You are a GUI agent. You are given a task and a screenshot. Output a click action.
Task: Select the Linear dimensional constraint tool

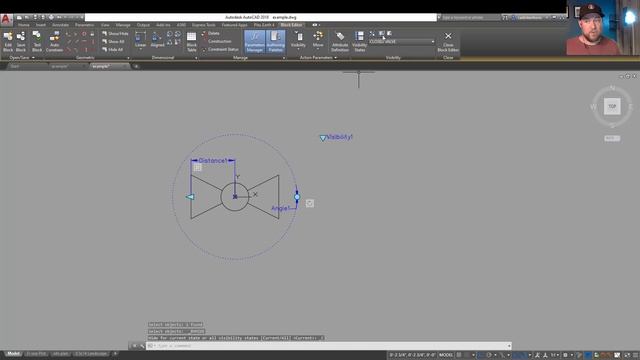pyautogui.click(x=140, y=40)
